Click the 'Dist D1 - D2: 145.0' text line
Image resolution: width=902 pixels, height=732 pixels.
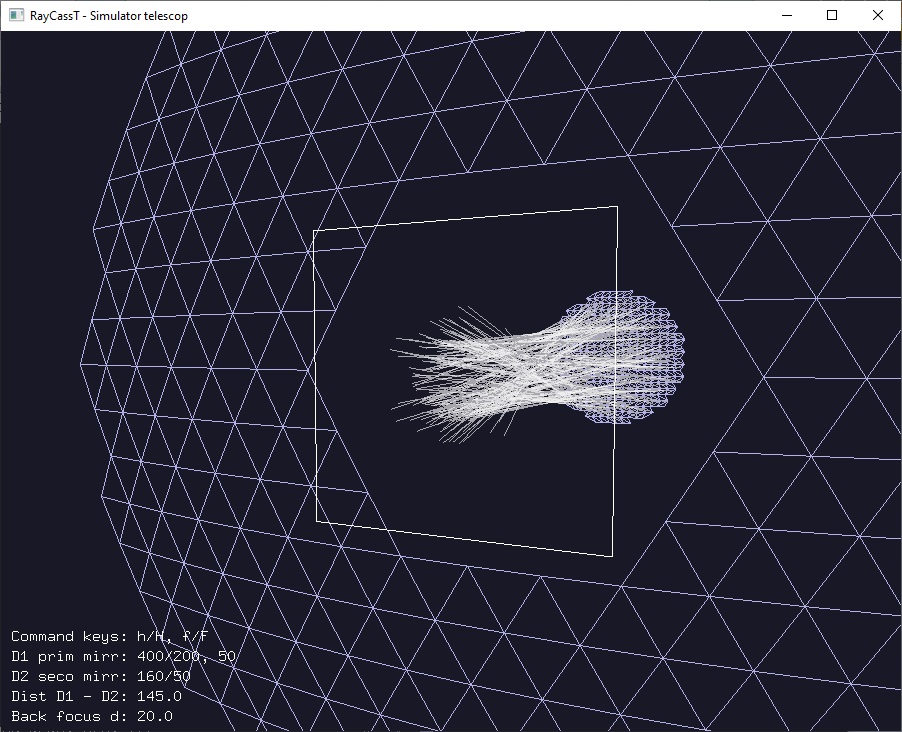click(x=96, y=696)
